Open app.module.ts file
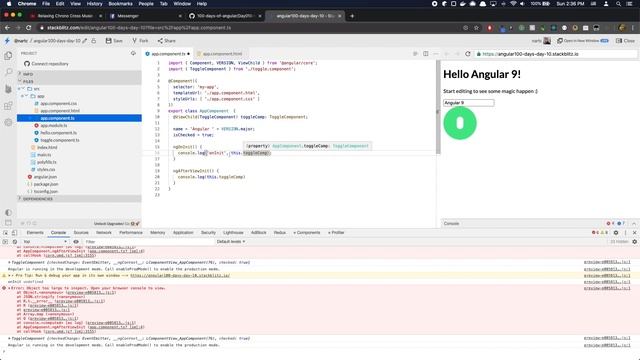 coord(53,125)
